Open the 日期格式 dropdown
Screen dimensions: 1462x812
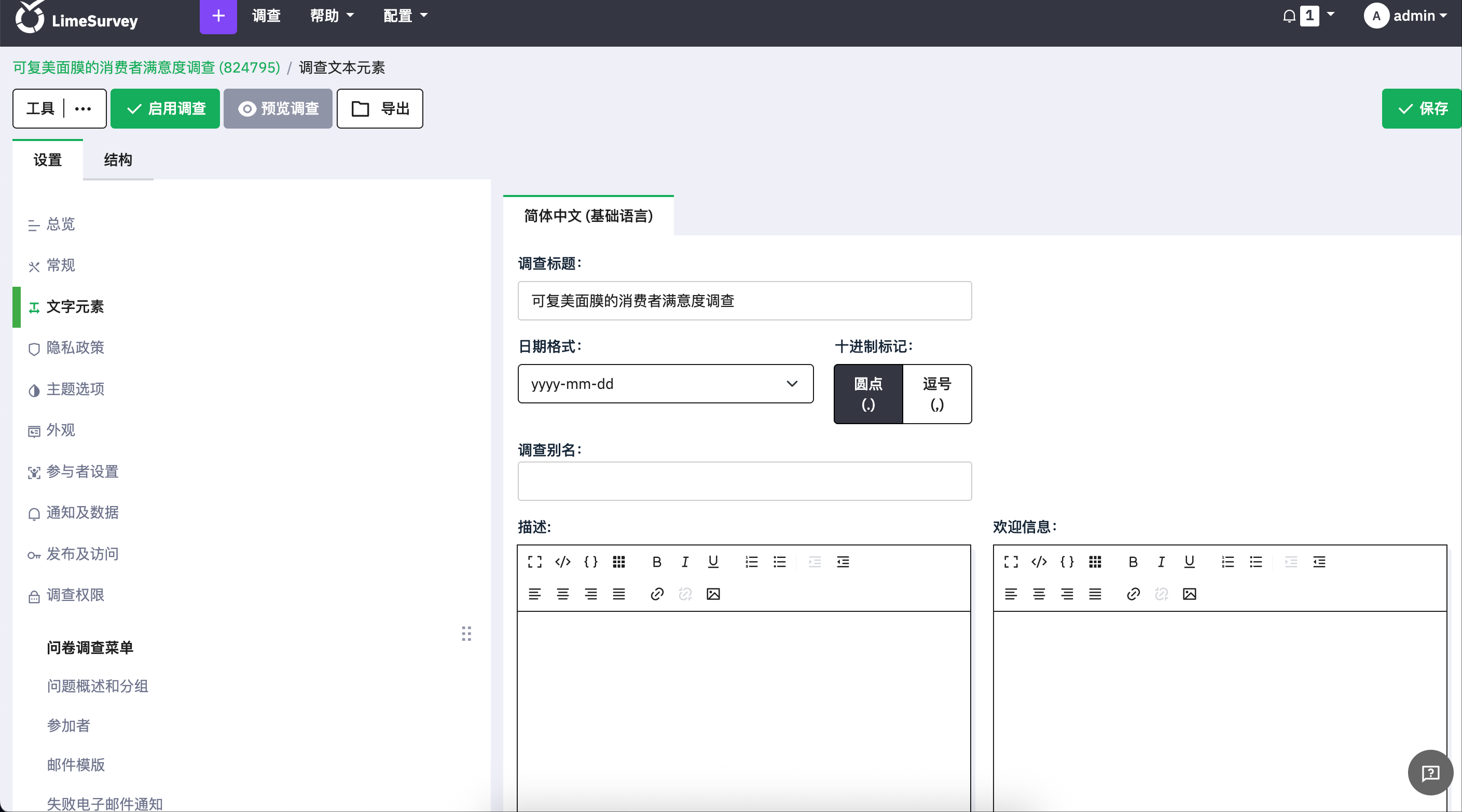tap(665, 384)
